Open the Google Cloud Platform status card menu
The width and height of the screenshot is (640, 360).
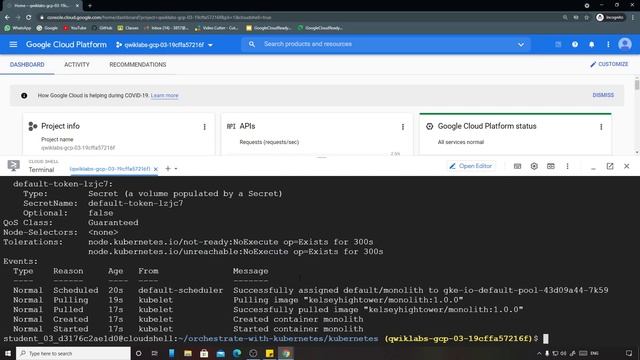point(601,127)
